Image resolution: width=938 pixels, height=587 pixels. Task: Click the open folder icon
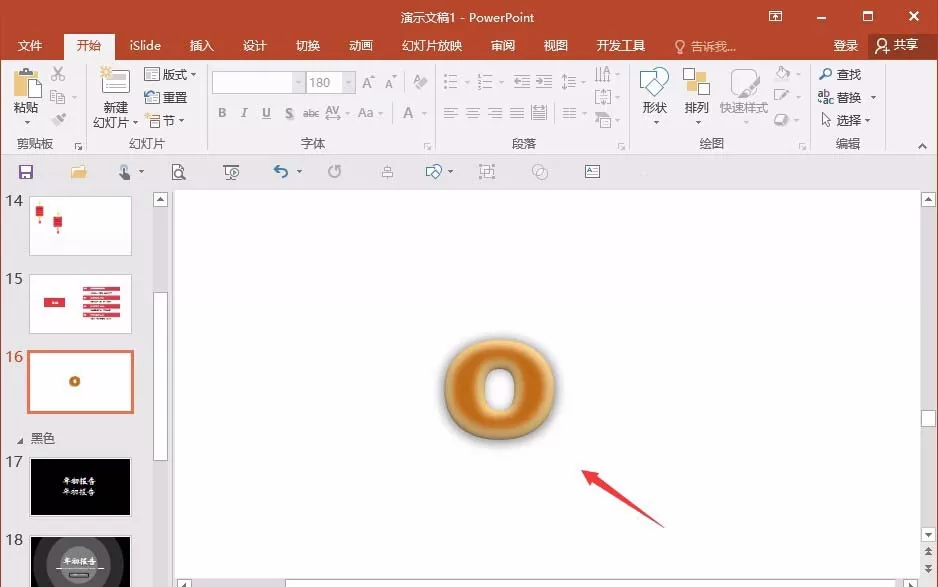[78, 172]
